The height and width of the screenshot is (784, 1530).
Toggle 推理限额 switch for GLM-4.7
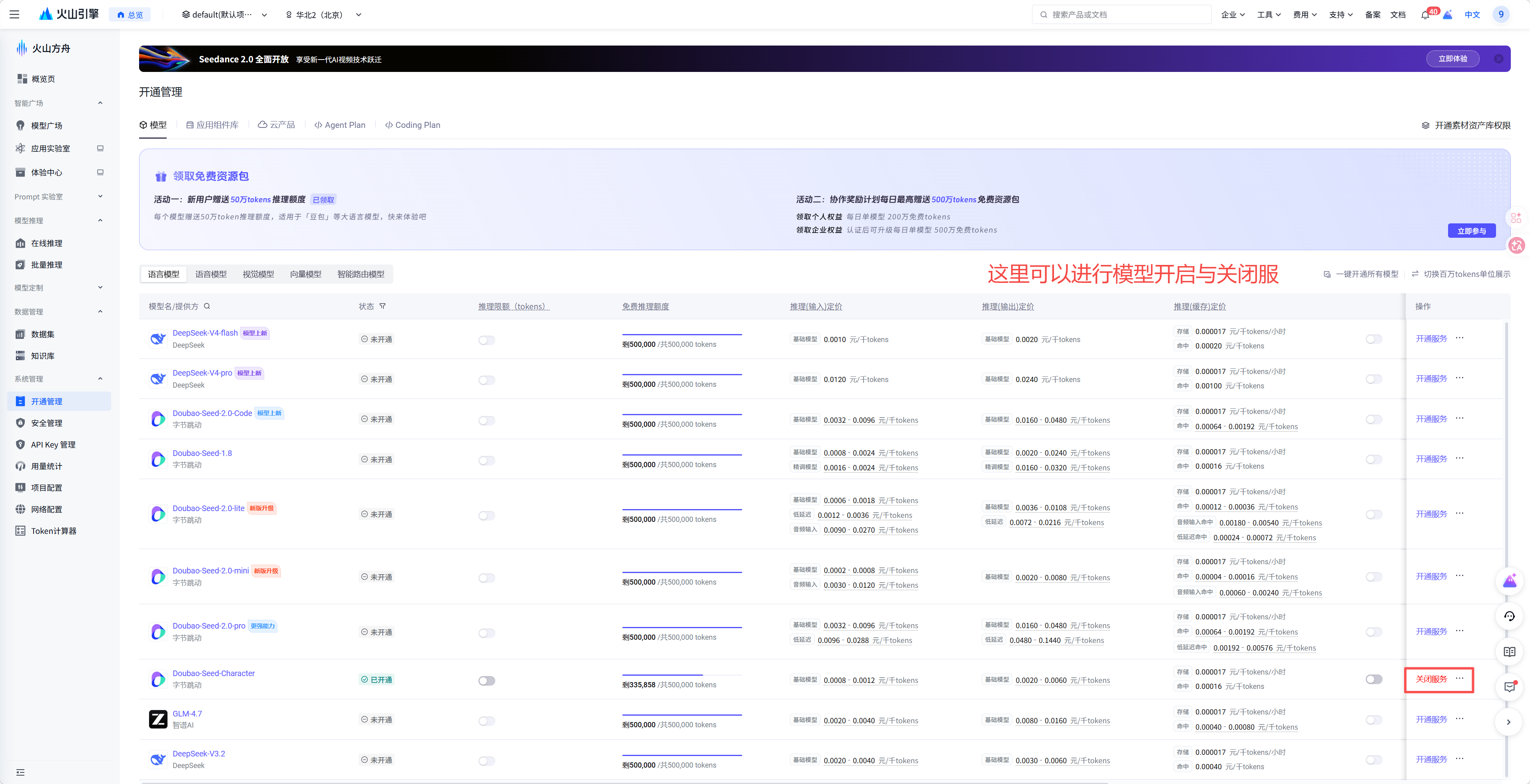coord(486,721)
